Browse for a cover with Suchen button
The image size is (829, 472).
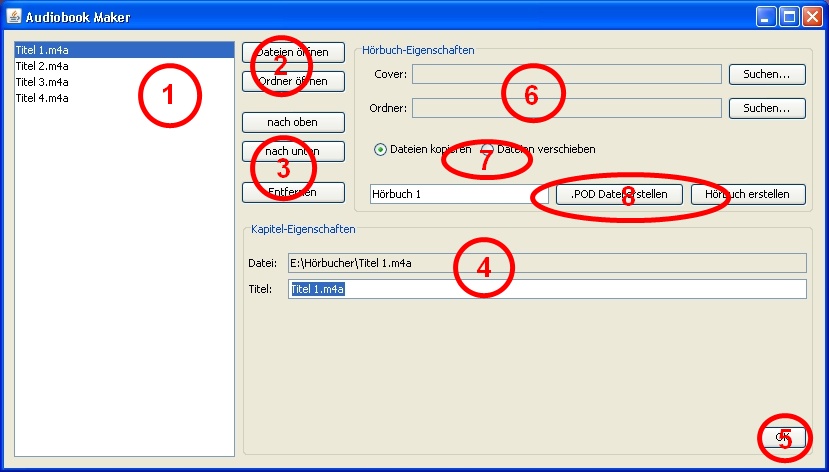click(767, 74)
